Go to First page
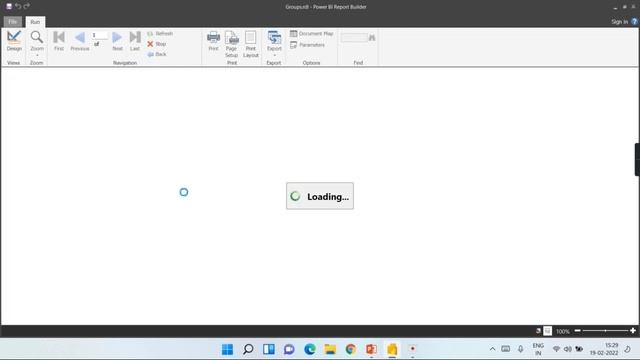The width and height of the screenshot is (640, 360). click(59, 41)
